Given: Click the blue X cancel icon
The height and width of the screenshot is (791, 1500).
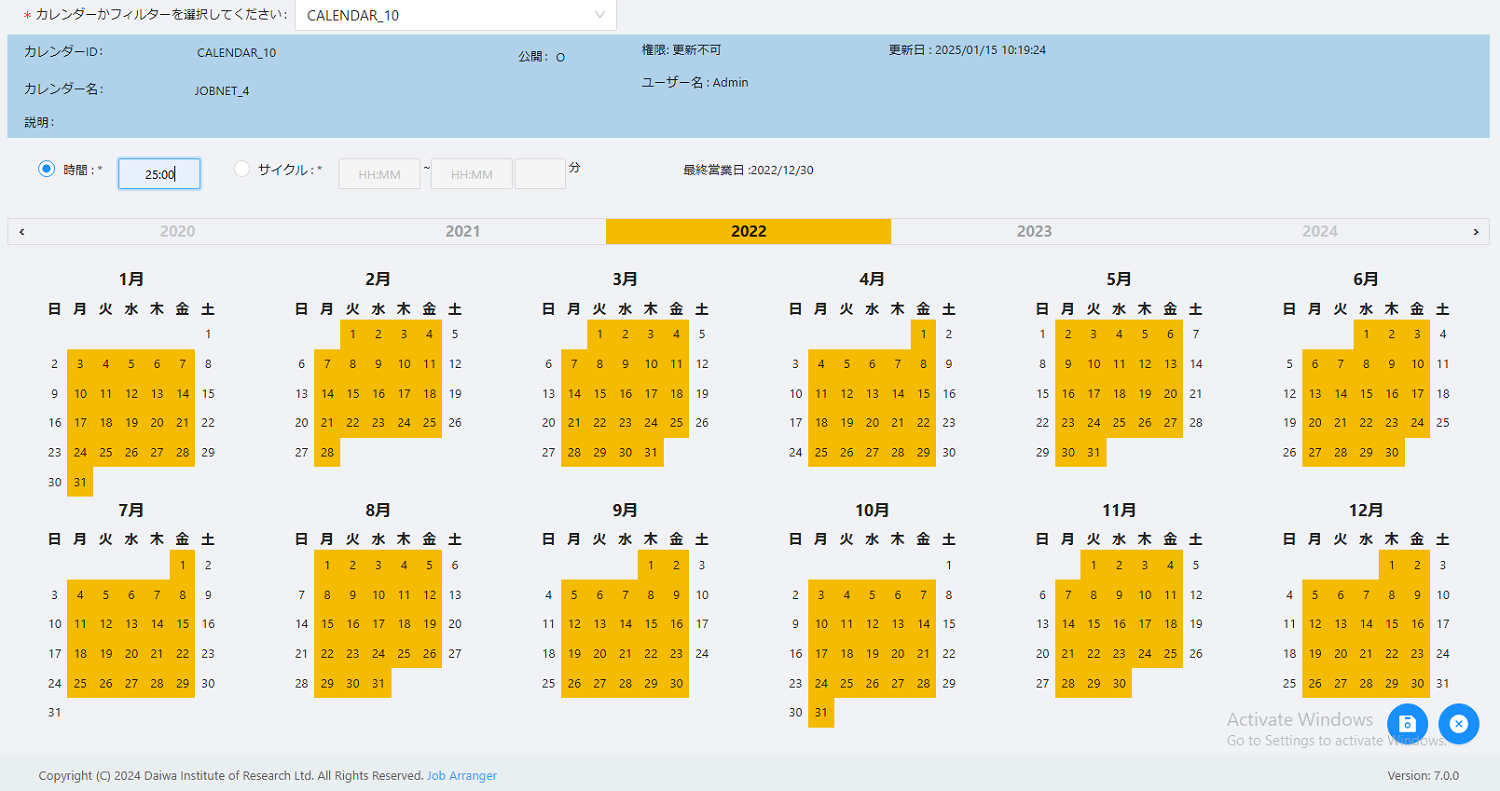Looking at the screenshot, I should 1459,724.
